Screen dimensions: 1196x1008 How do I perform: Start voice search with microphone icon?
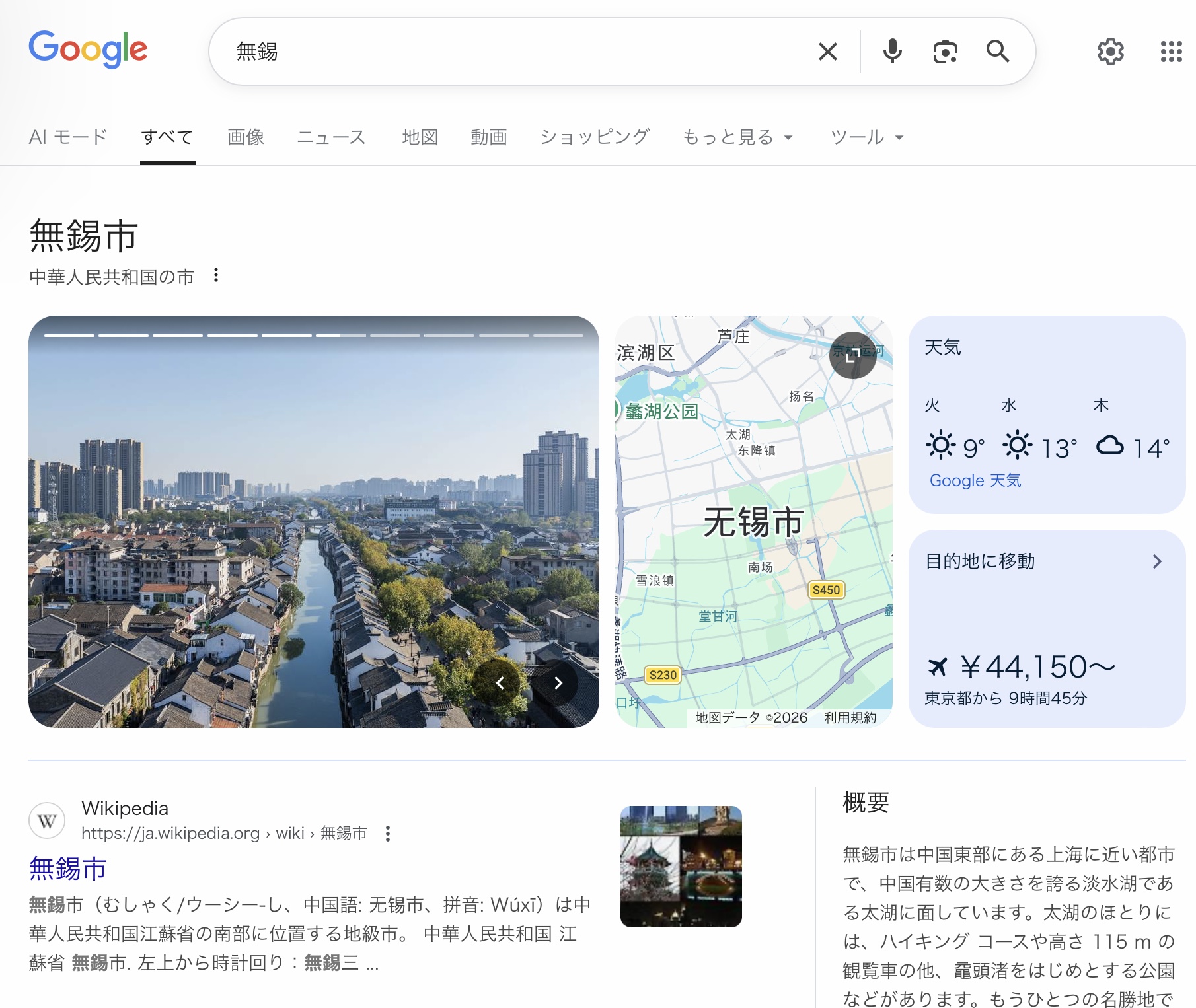[892, 52]
